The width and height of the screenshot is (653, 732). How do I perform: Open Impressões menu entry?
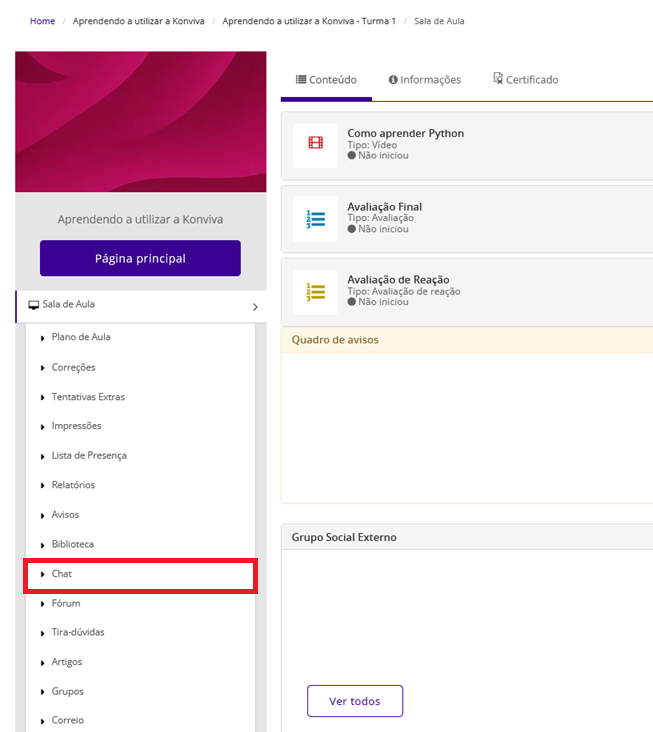76,426
